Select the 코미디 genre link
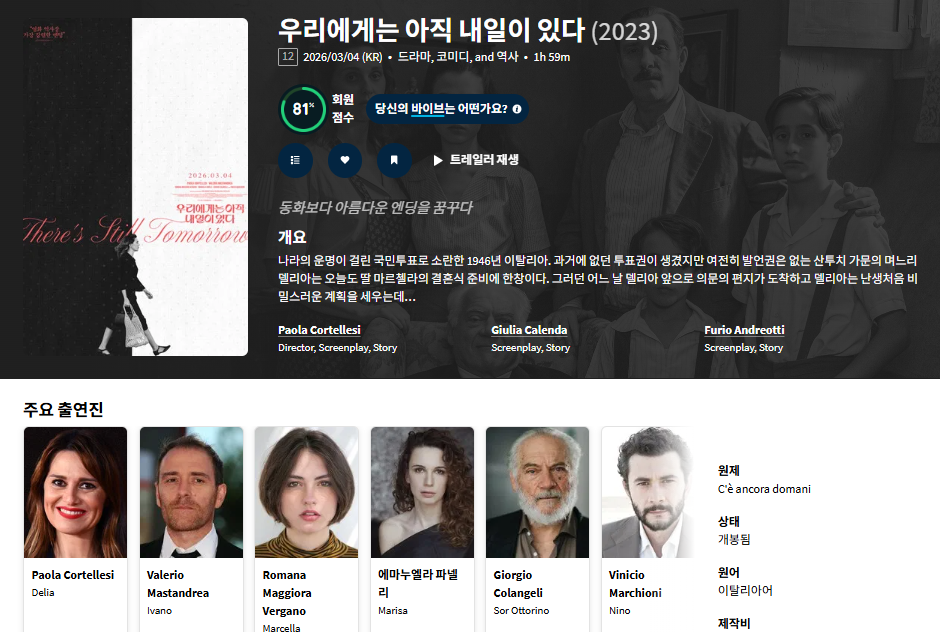 (x=453, y=57)
